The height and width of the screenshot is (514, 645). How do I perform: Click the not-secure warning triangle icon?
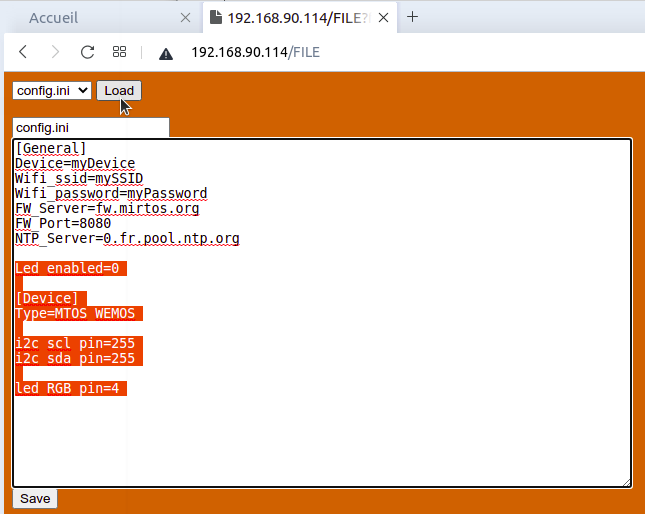coord(166,53)
